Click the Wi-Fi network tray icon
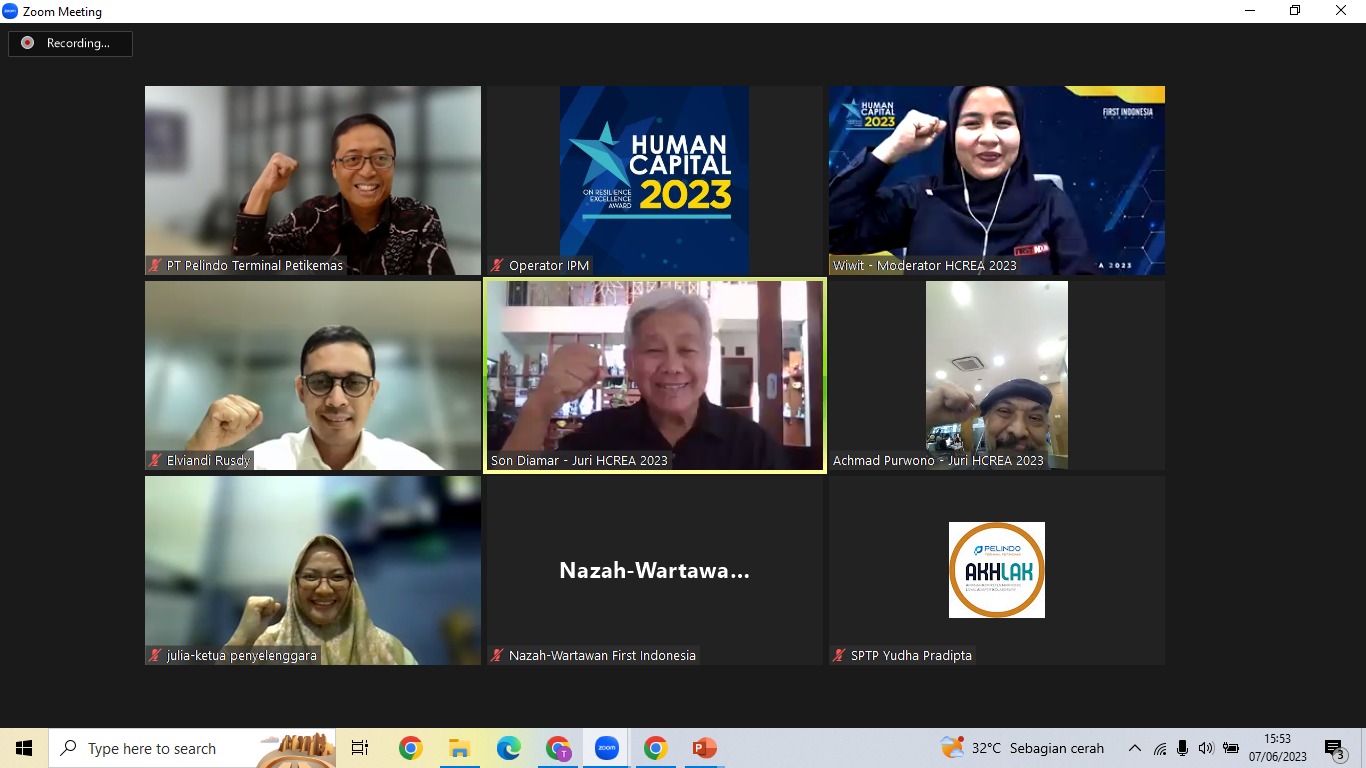Image resolution: width=1366 pixels, height=768 pixels. (1160, 748)
